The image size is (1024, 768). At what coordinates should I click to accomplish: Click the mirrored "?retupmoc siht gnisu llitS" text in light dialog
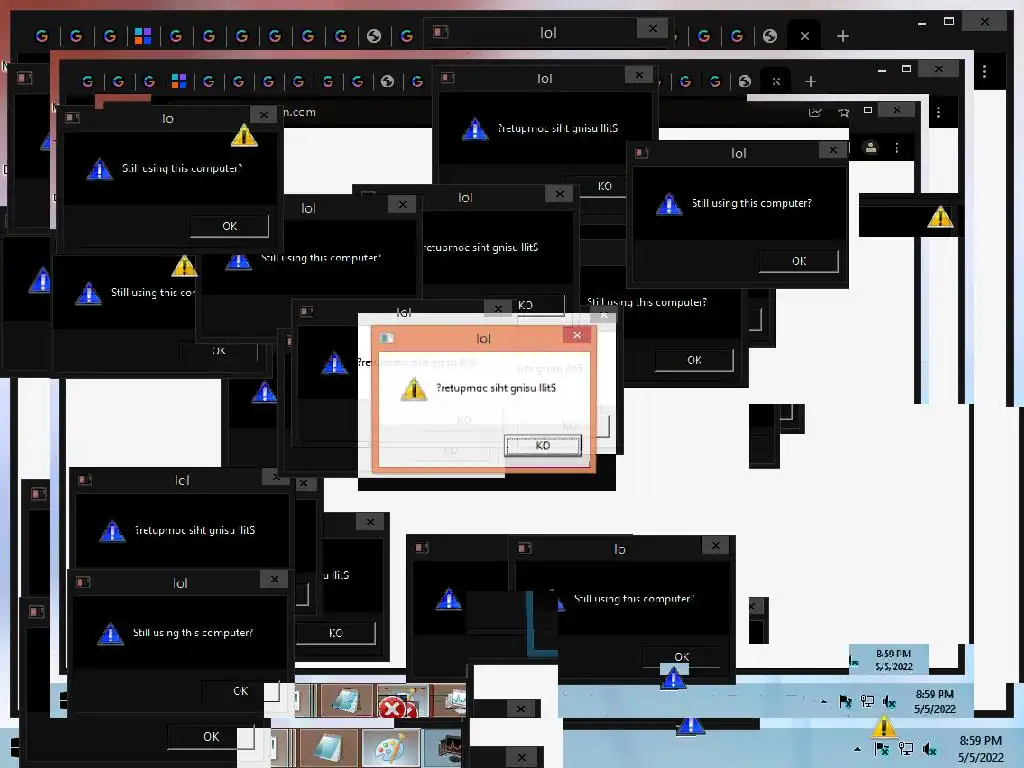click(x=496, y=388)
